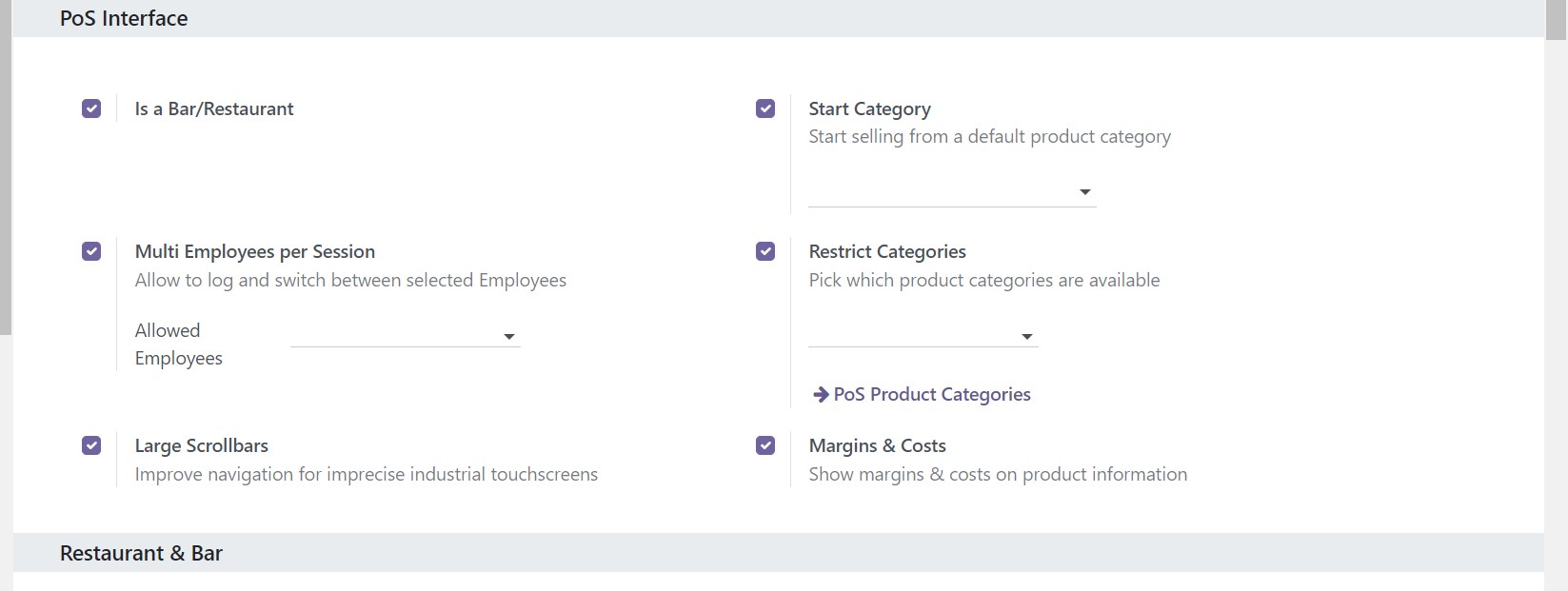Open the Restrict Categories dropdown arrow
Image resolution: width=1568 pixels, height=591 pixels.
pyautogui.click(x=1026, y=337)
